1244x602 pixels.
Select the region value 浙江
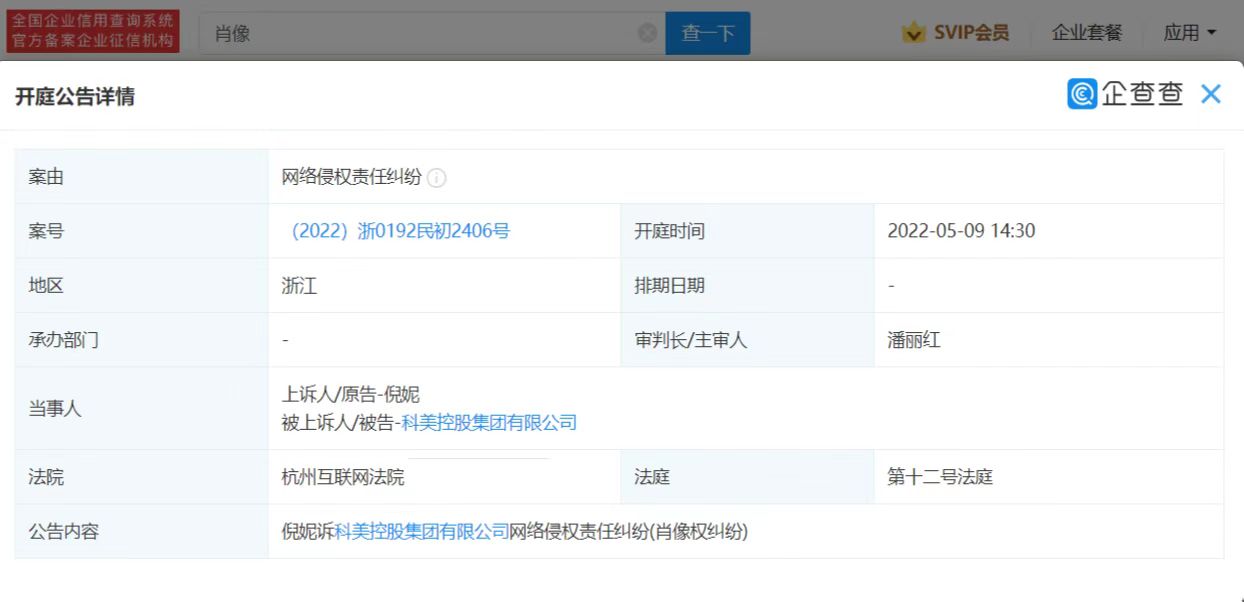[299, 286]
